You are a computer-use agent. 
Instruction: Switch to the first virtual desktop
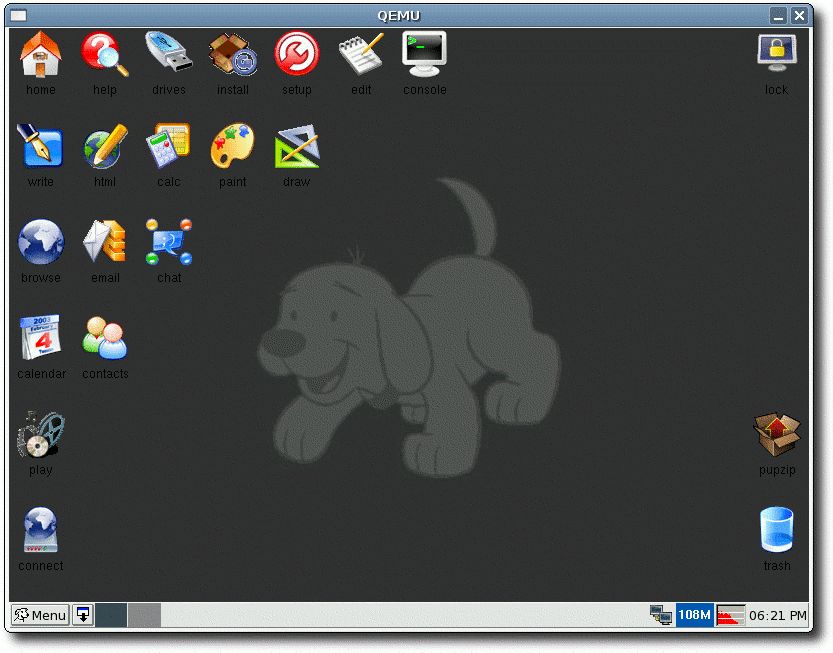coord(111,615)
